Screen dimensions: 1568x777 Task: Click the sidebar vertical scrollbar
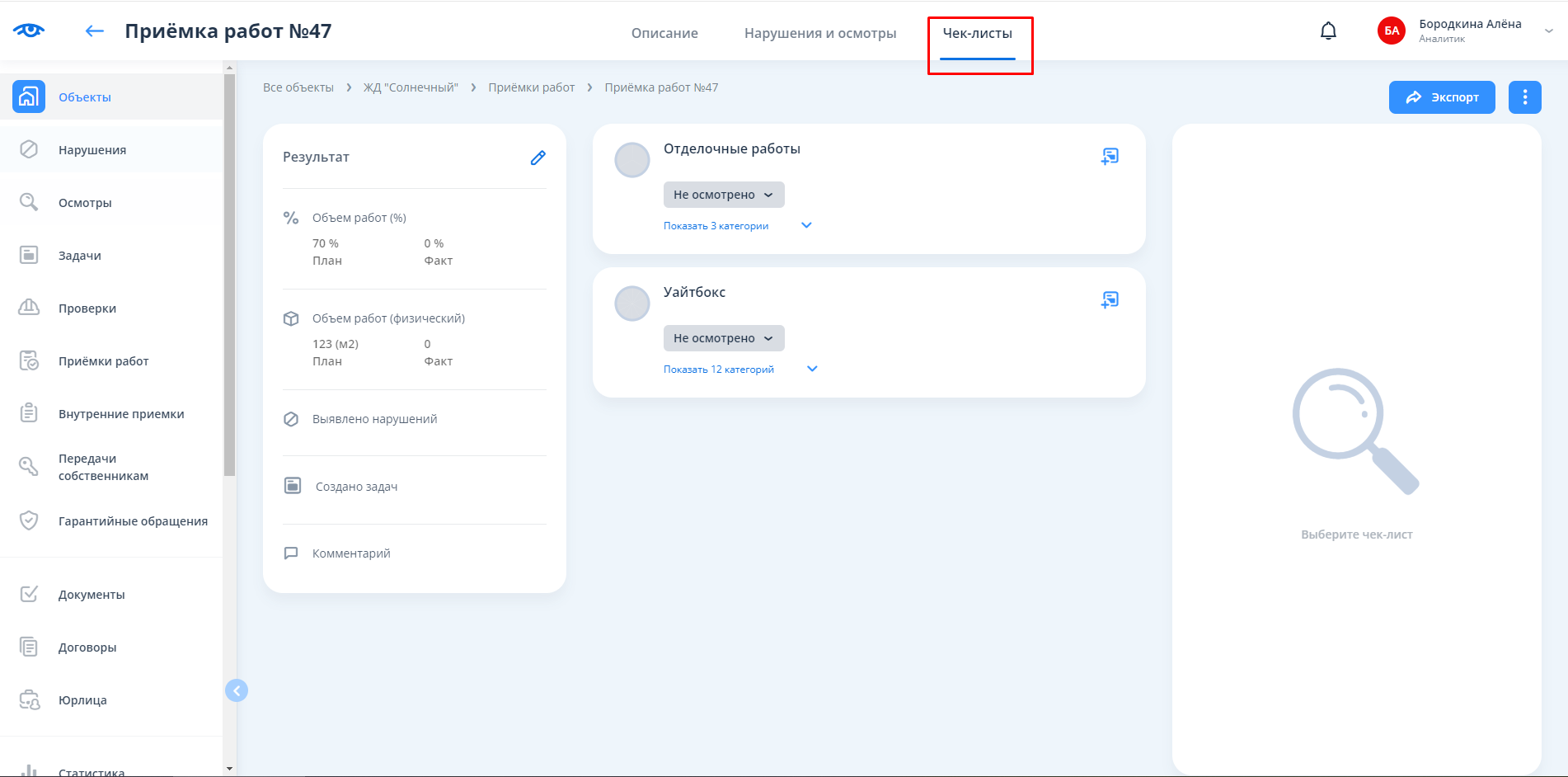pyautogui.click(x=229, y=272)
